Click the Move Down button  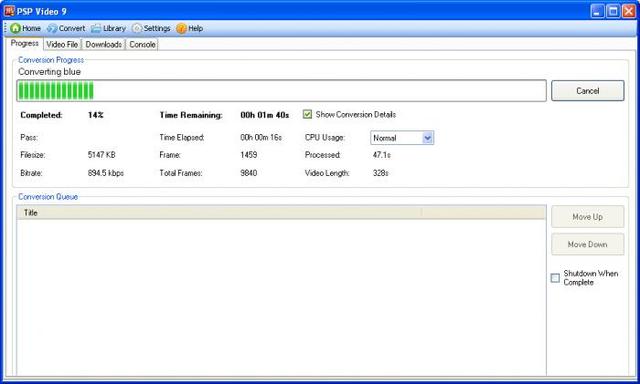point(588,244)
